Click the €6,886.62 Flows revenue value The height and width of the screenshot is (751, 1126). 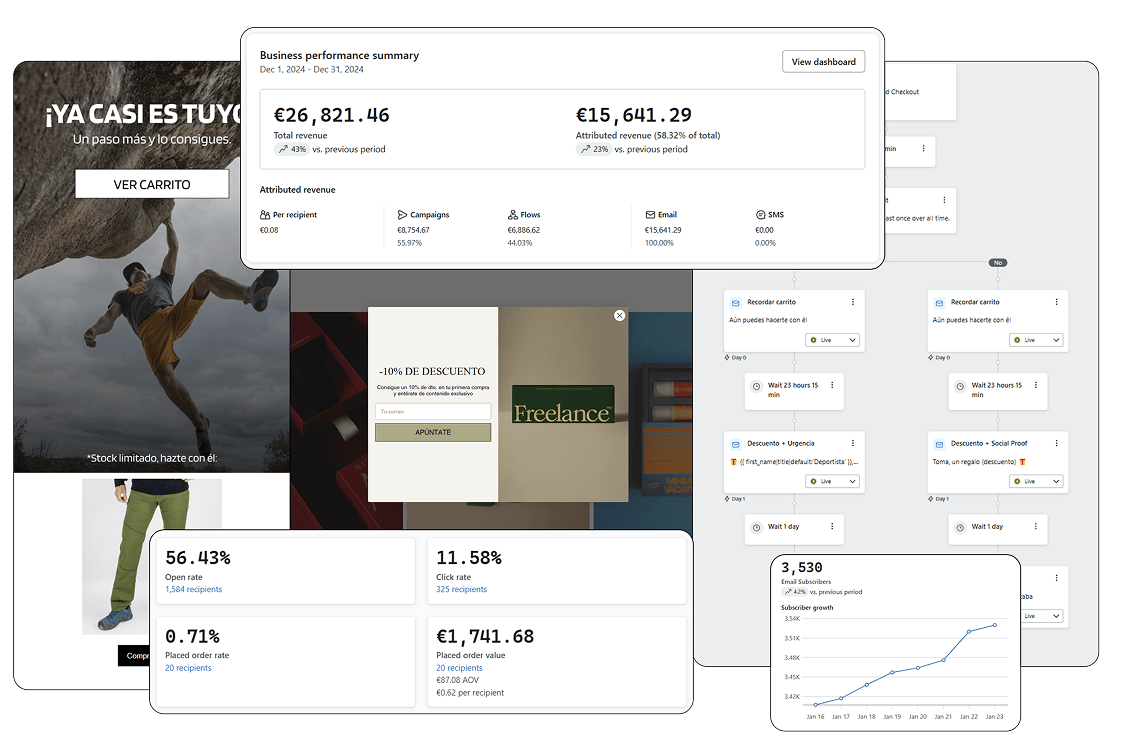click(524, 230)
